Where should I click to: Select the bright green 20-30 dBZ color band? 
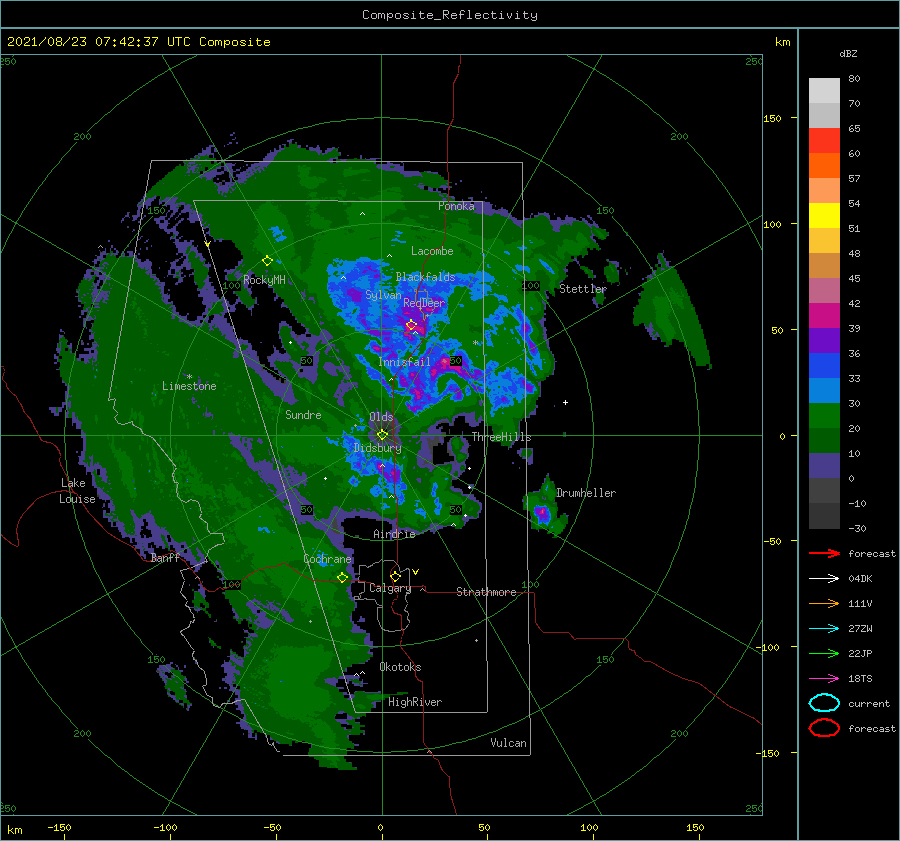(824, 416)
